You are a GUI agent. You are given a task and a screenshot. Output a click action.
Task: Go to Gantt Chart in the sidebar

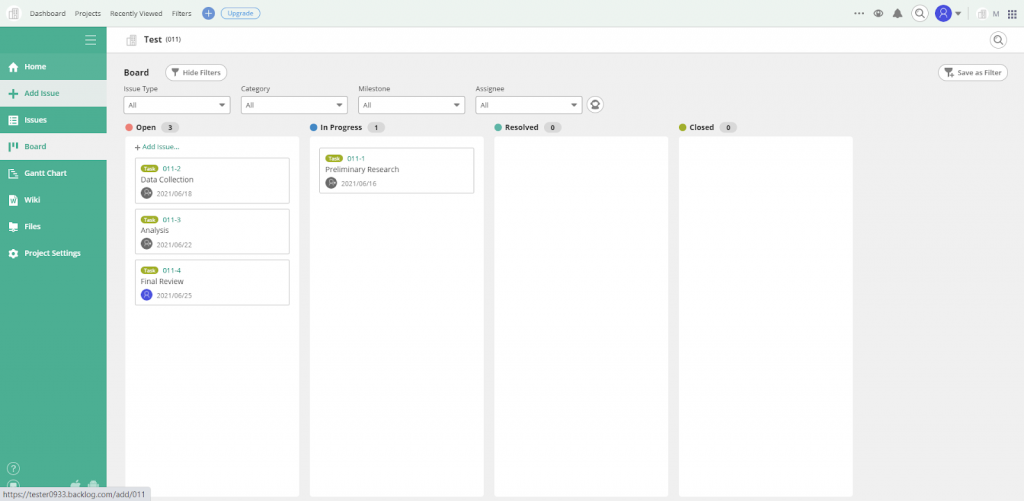click(45, 173)
